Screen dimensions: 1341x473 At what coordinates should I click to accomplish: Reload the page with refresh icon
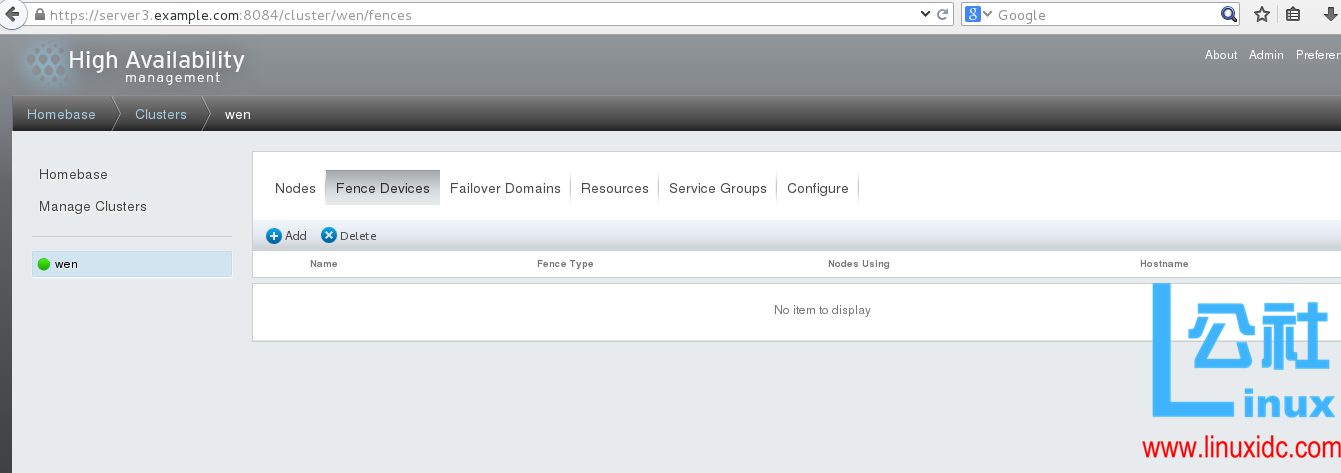click(942, 15)
